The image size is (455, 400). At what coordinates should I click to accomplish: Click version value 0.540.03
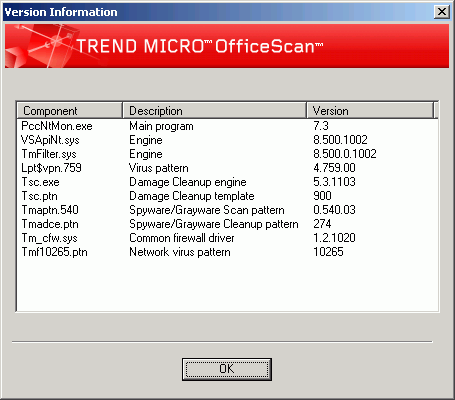[x=334, y=210]
